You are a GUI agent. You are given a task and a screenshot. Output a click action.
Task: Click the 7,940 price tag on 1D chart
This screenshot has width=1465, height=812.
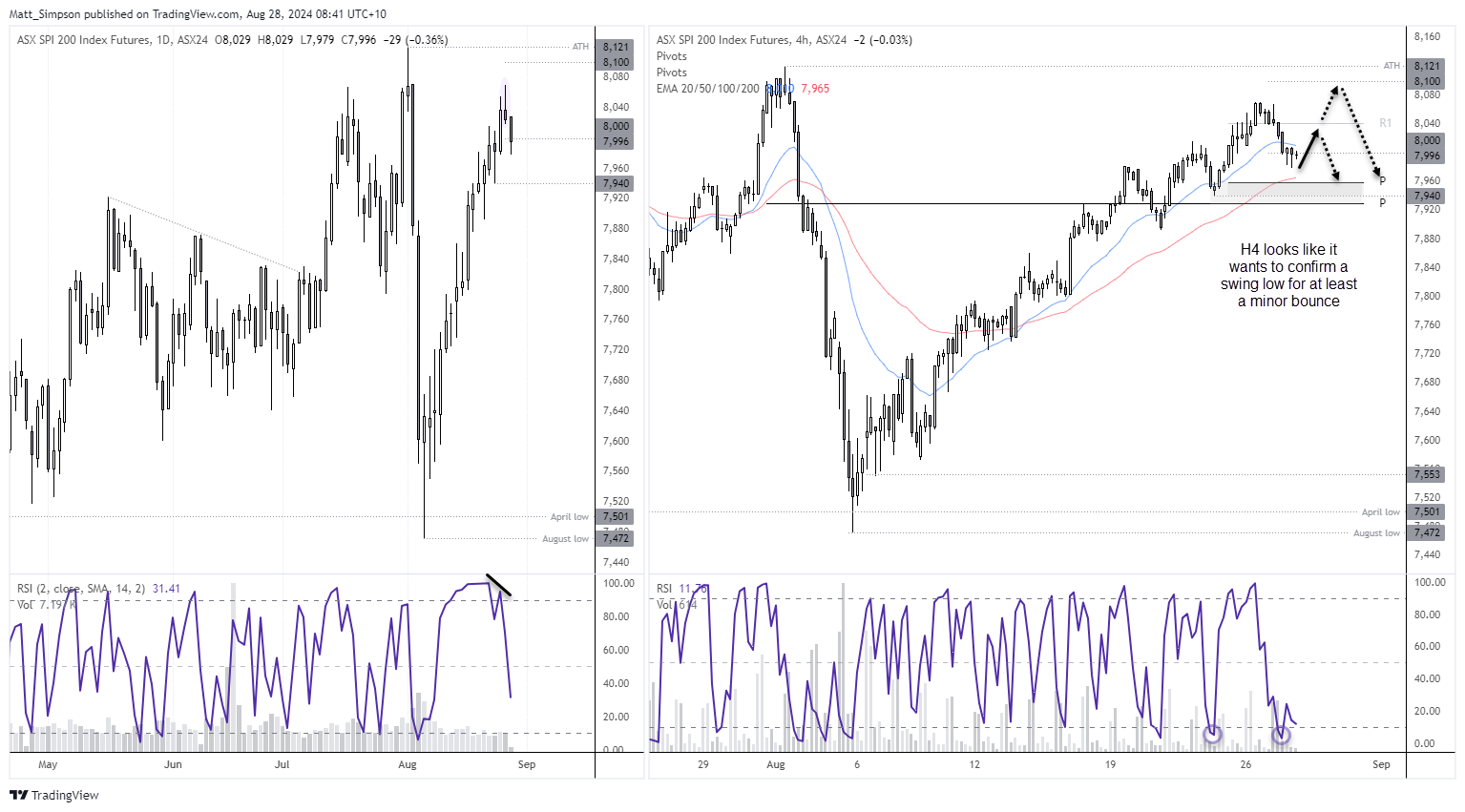click(616, 183)
